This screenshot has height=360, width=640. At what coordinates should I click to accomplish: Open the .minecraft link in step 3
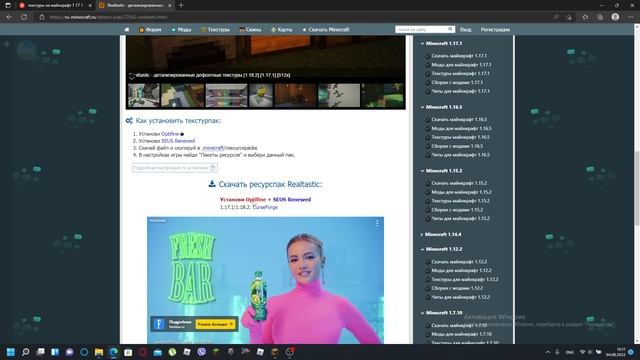(x=213, y=148)
